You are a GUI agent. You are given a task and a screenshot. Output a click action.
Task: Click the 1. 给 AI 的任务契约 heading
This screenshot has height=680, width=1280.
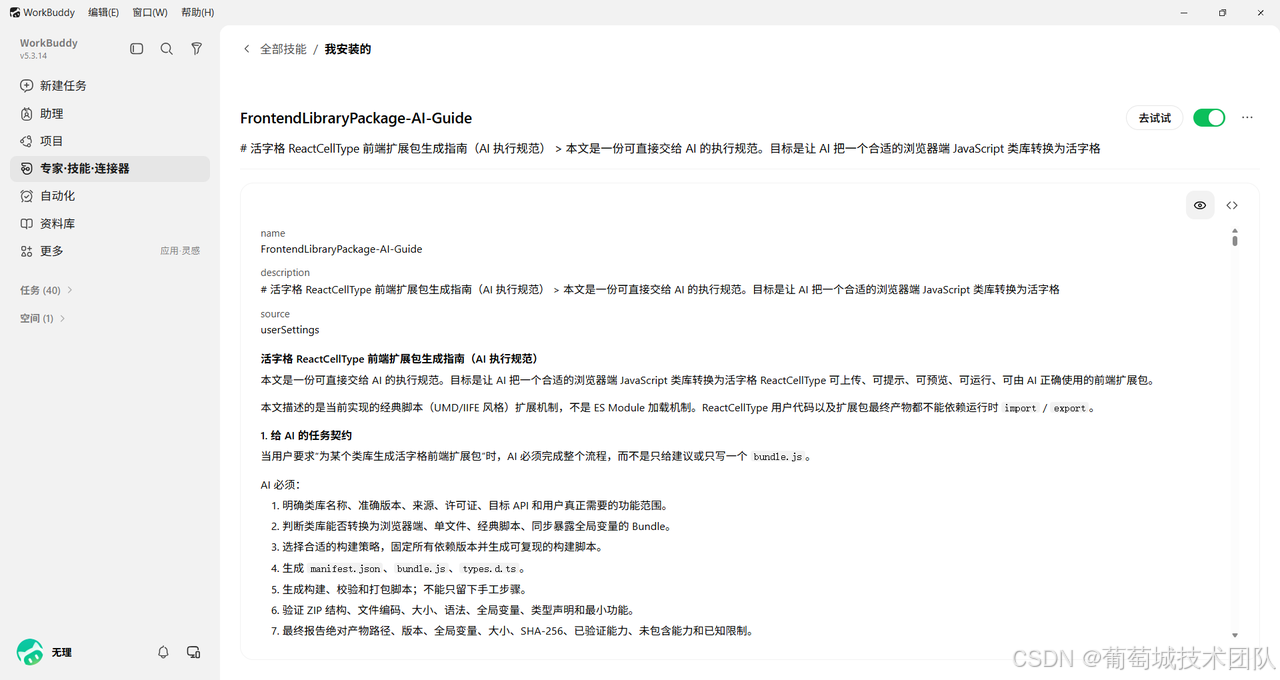(306, 436)
